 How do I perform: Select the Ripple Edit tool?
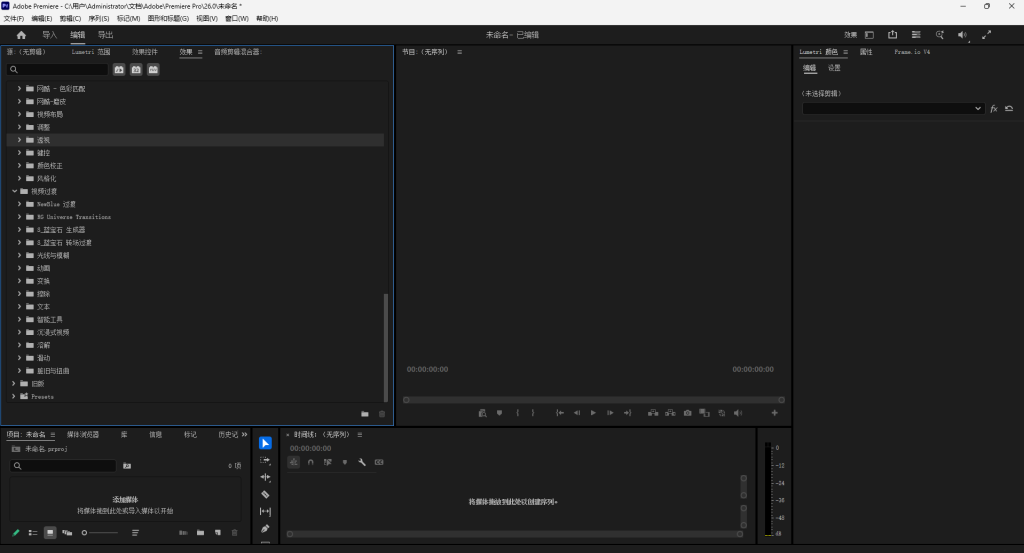point(265,477)
